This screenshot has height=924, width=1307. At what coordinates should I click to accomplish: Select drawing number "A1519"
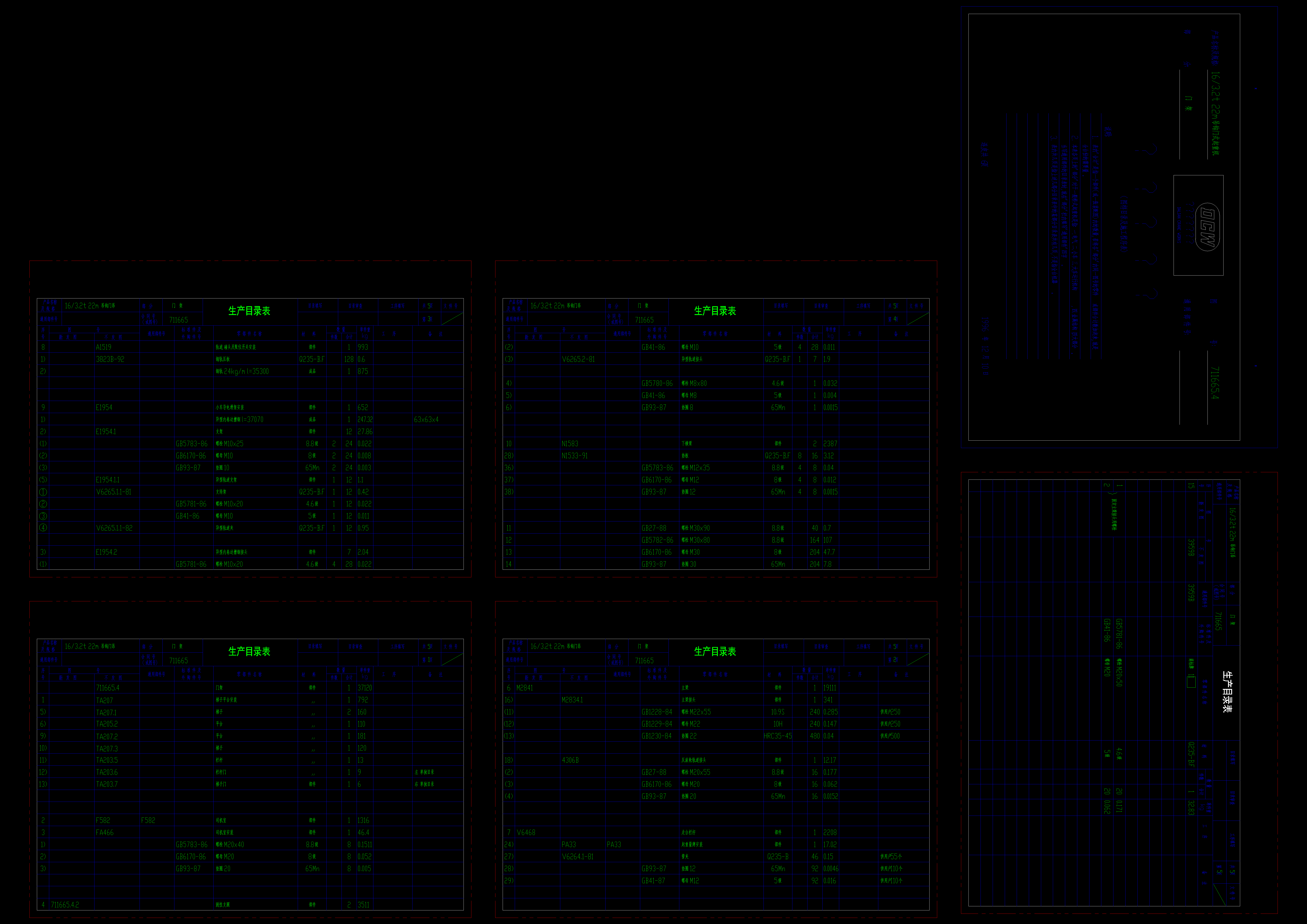pos(104,347)
